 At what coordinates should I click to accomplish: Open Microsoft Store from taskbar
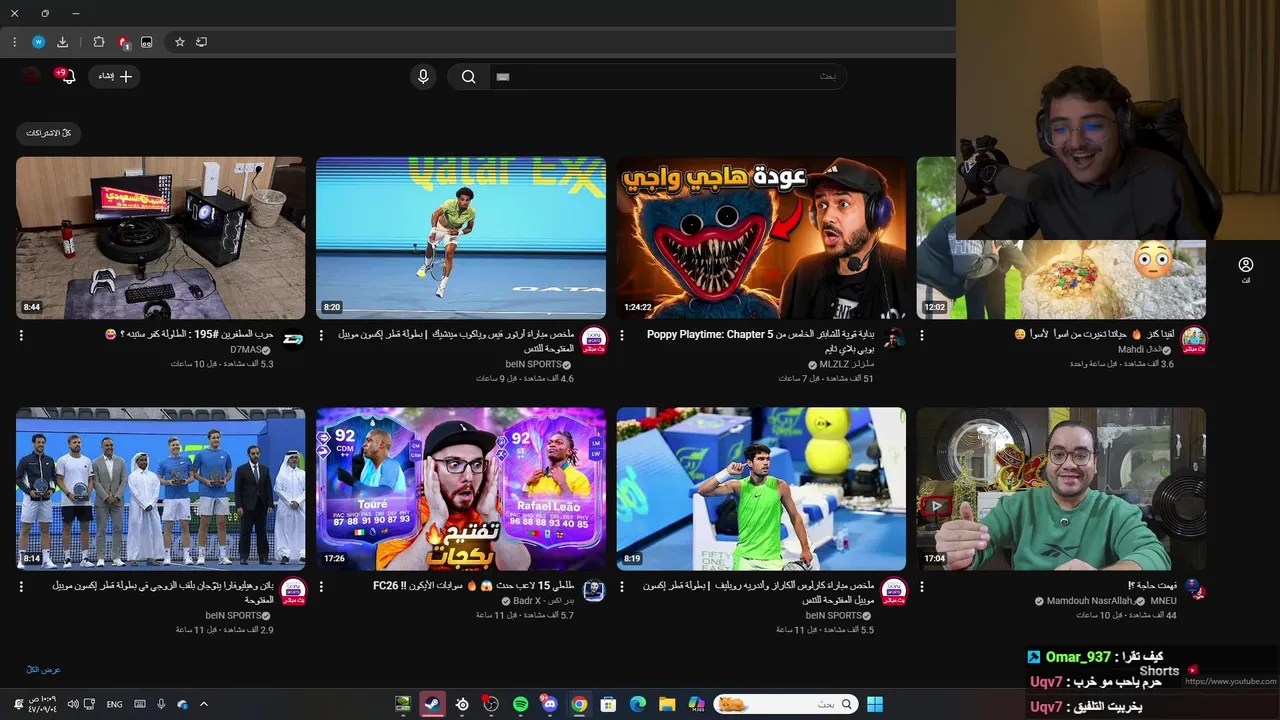coord(608,704)
